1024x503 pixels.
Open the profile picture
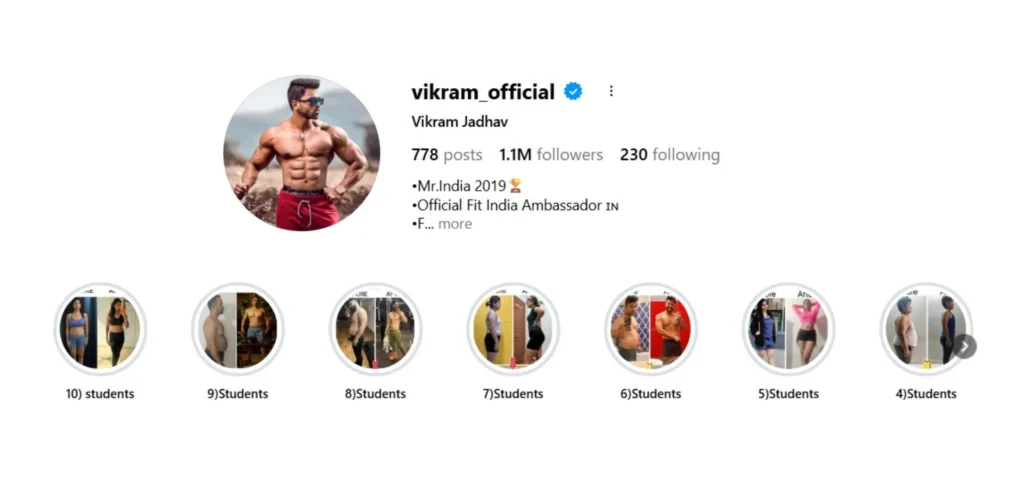302,153
